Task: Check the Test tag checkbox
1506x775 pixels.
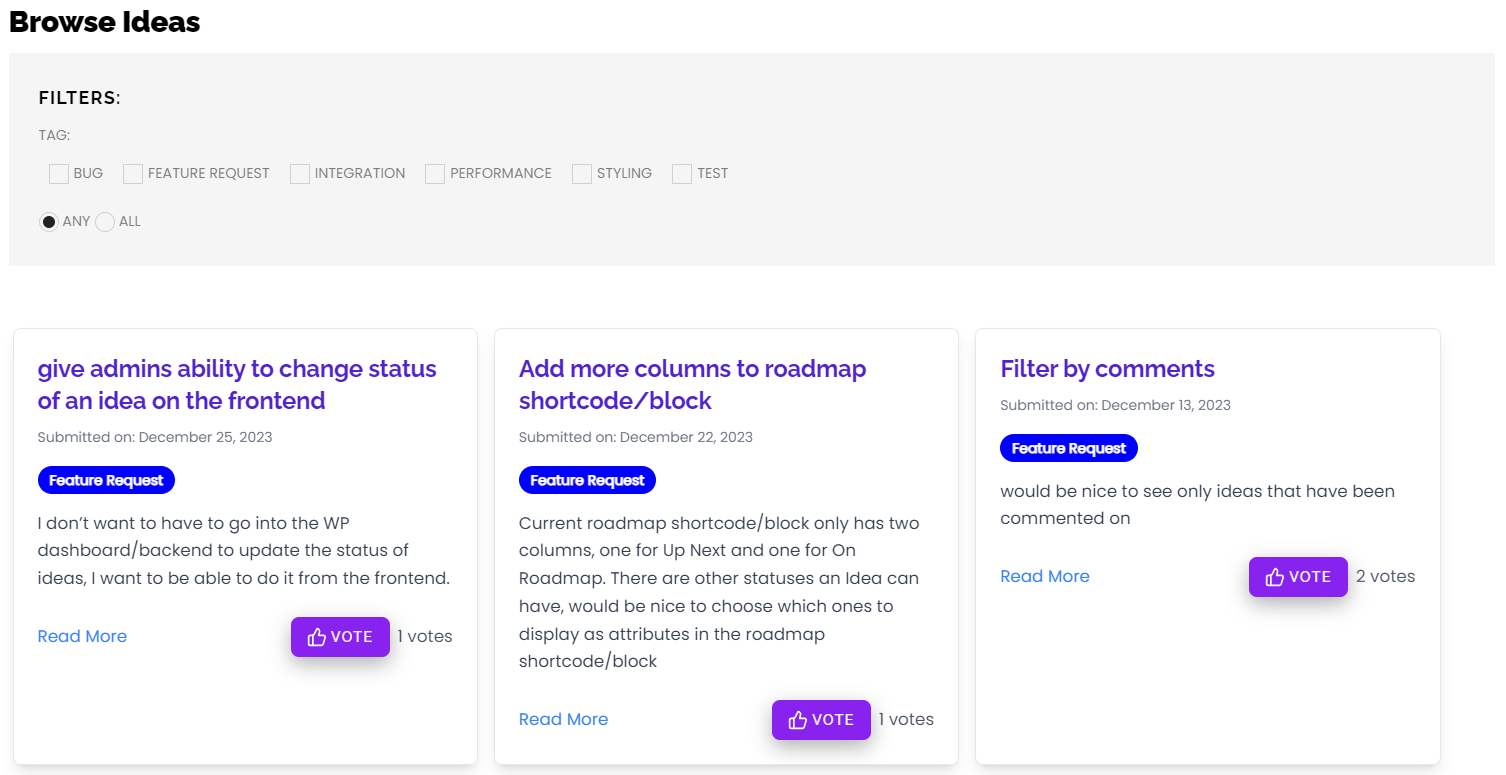Action: [682, 174]
